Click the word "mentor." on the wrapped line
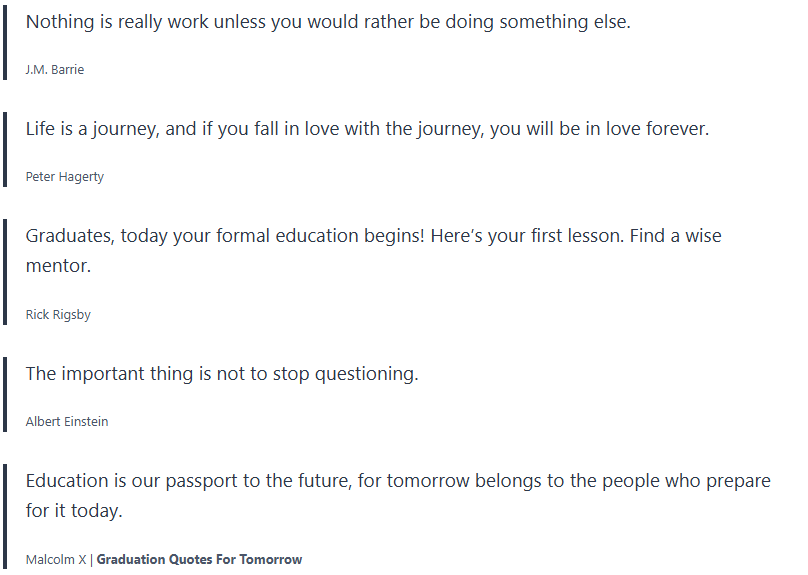Image resolution: width=808 pixels, height=575 pixels. (58, 267)
